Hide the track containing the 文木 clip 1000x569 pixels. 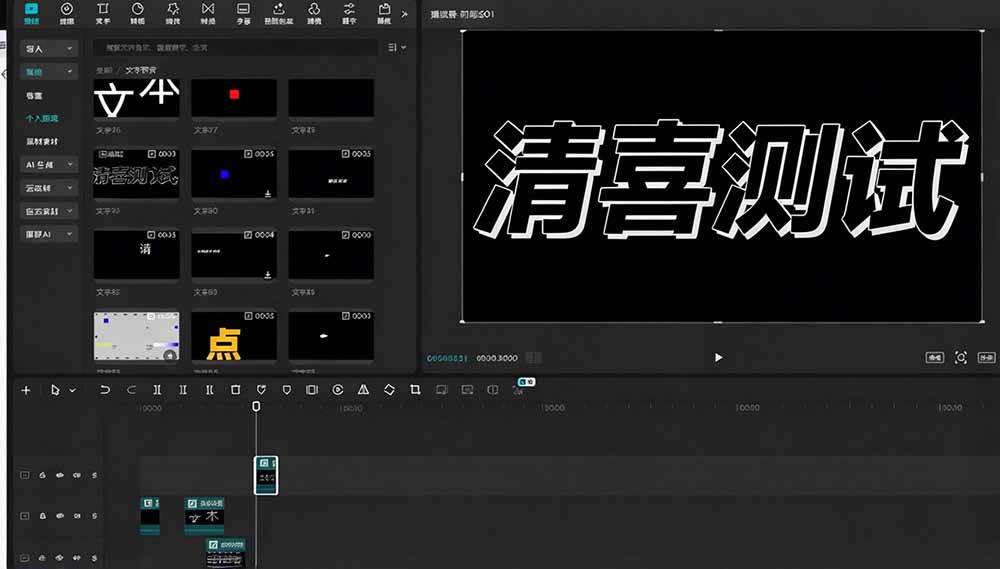(x=59, y=515)
